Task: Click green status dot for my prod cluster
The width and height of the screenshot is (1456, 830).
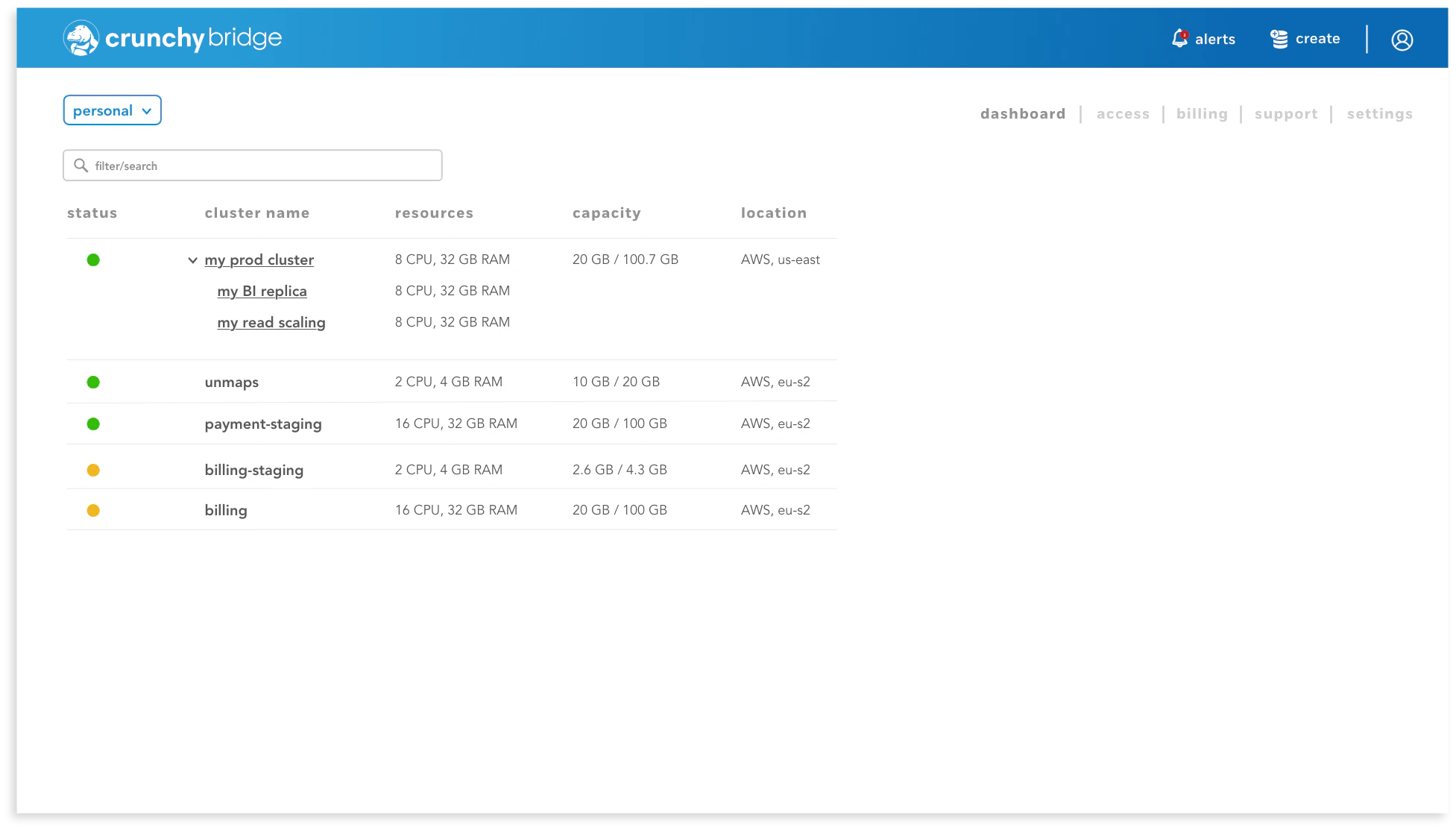Action: click(93, 260)
